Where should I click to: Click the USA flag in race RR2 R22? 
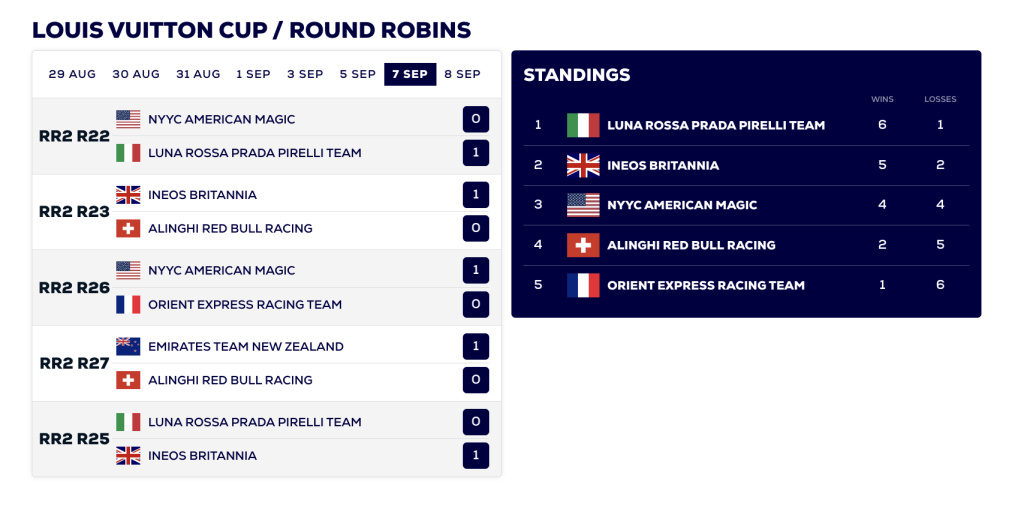[128, 119]
